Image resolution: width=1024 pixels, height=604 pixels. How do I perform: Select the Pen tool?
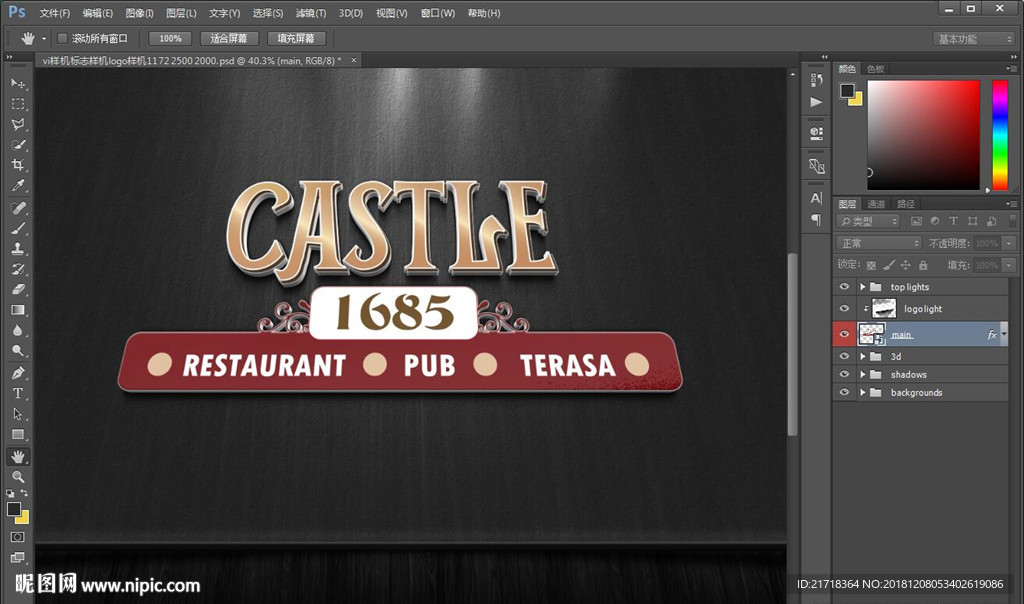coord(18,373)
